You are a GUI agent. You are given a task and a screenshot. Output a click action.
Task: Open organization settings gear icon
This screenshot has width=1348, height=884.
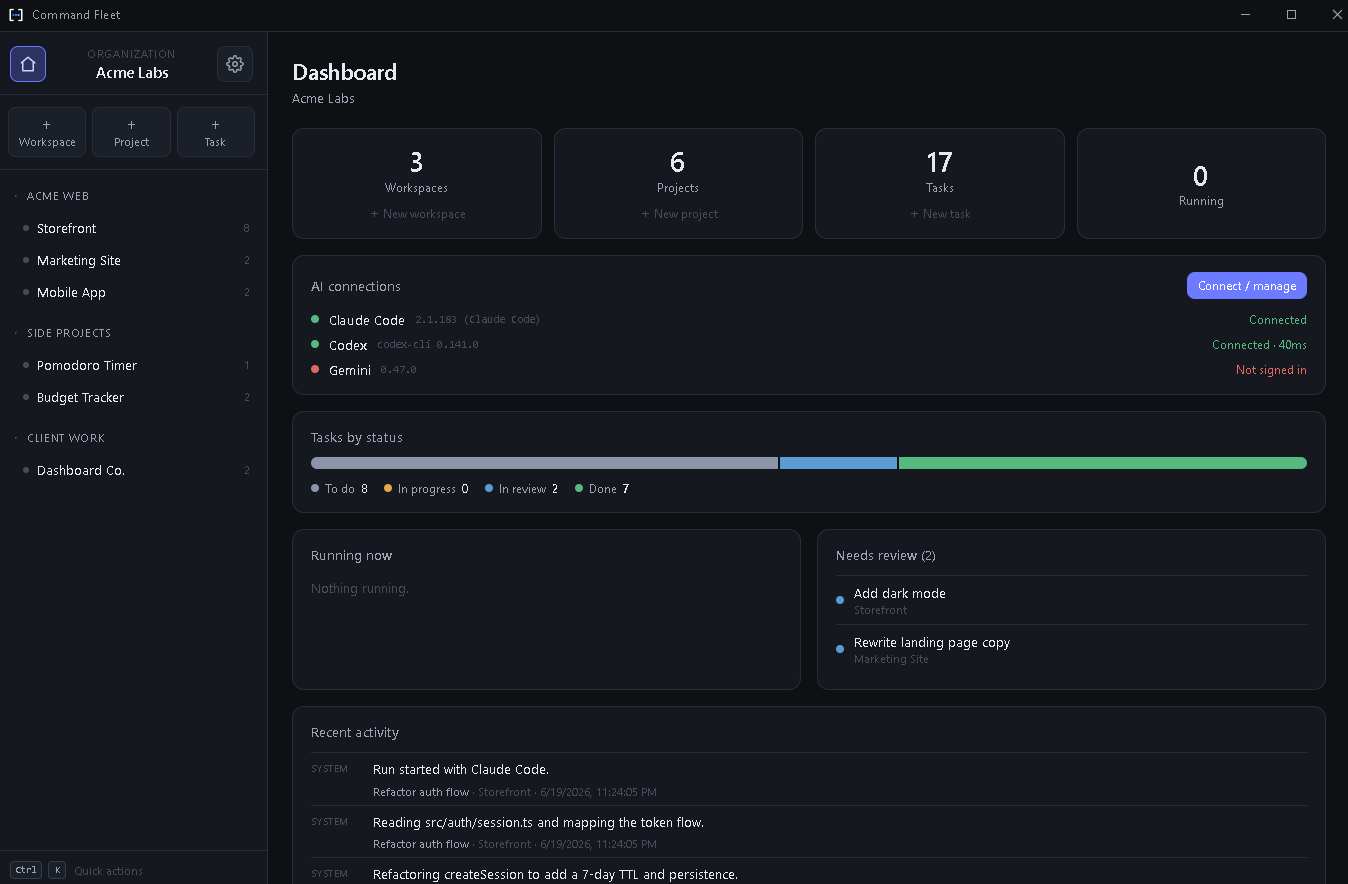pos(235,64)
